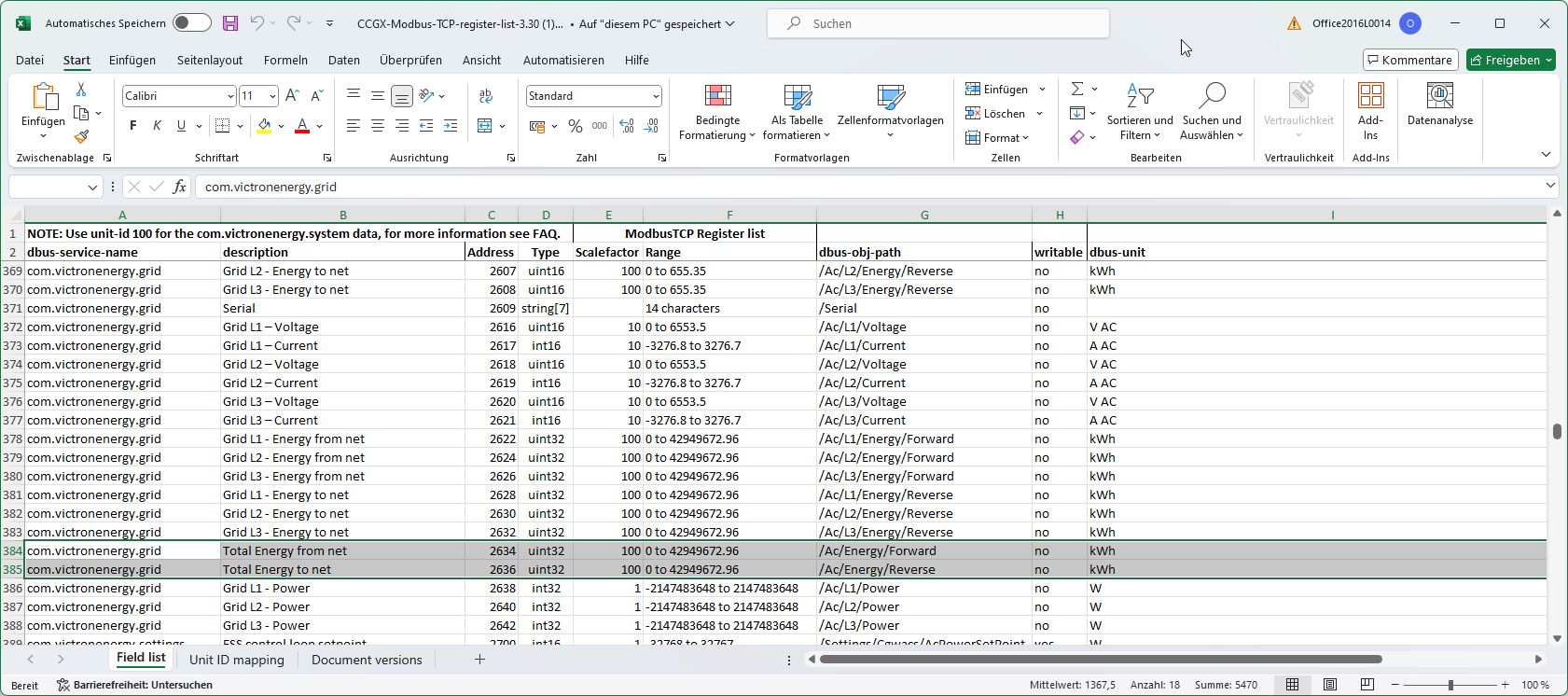Switch to the Formeln ribbon tab

coord(285,60)
